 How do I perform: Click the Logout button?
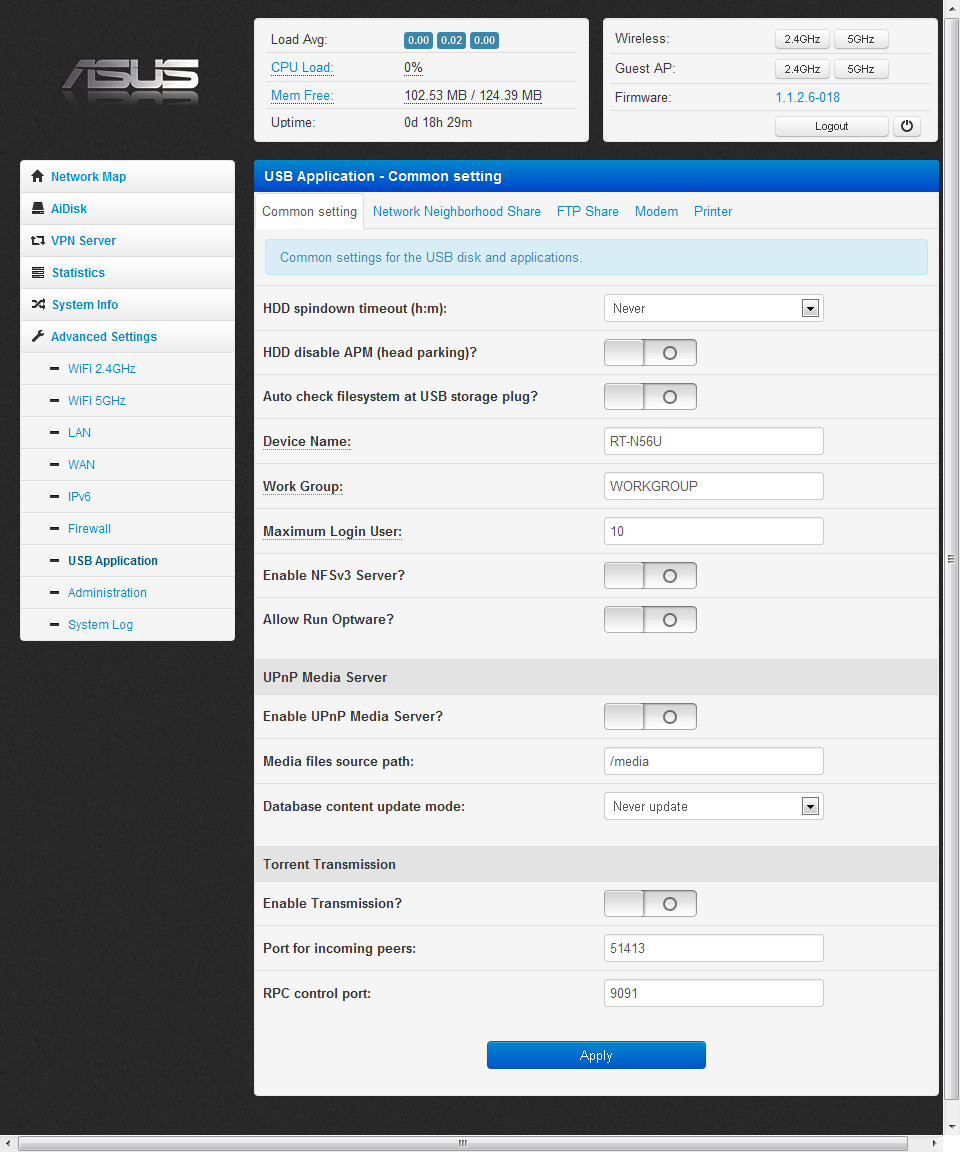[x=831, y=127]
